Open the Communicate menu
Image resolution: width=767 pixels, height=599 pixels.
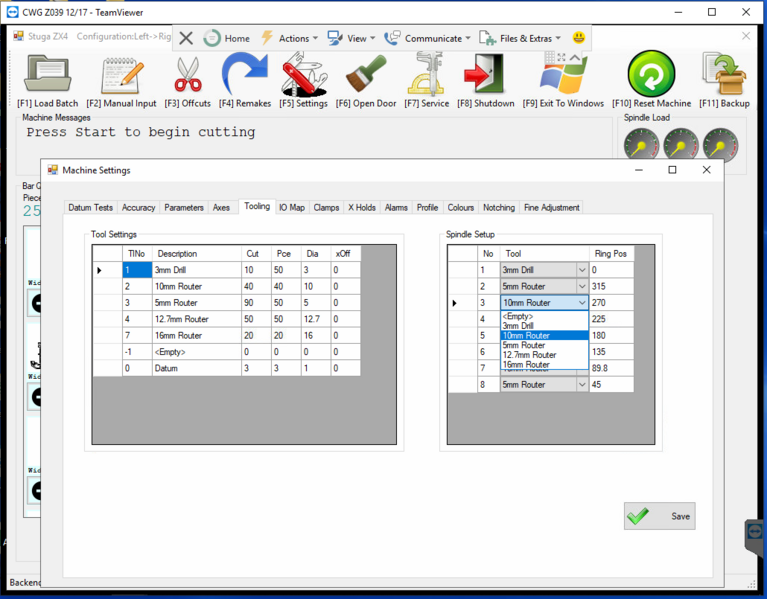point(427,38)
